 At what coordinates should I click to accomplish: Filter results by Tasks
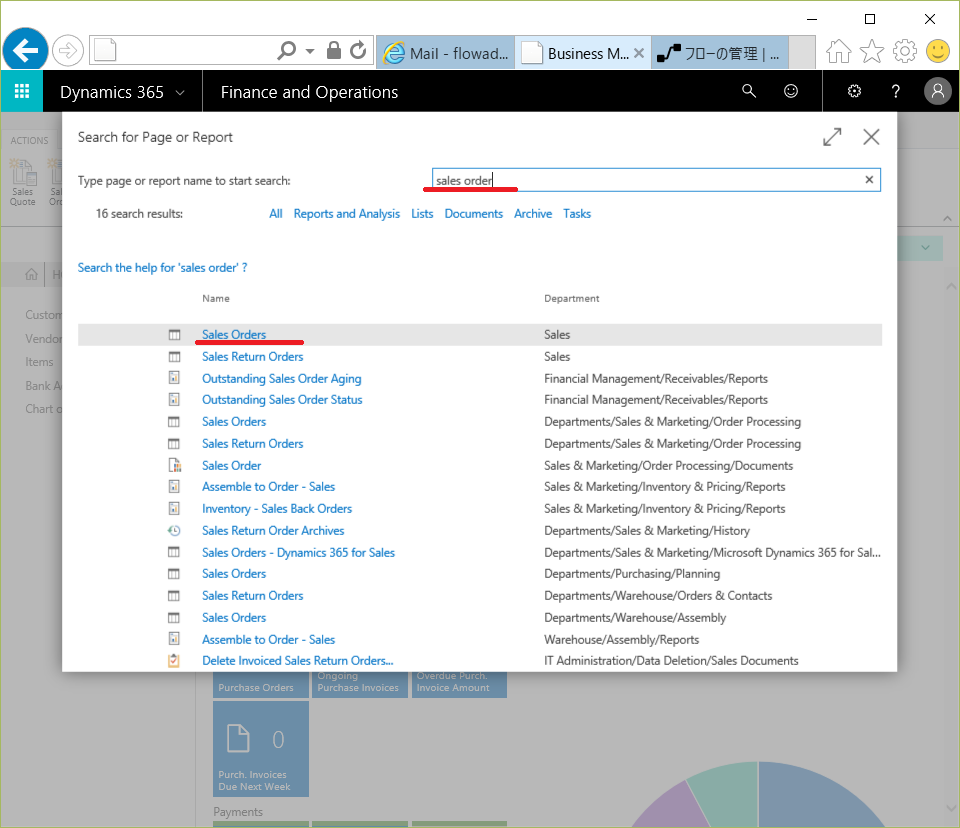click(577, 214)
